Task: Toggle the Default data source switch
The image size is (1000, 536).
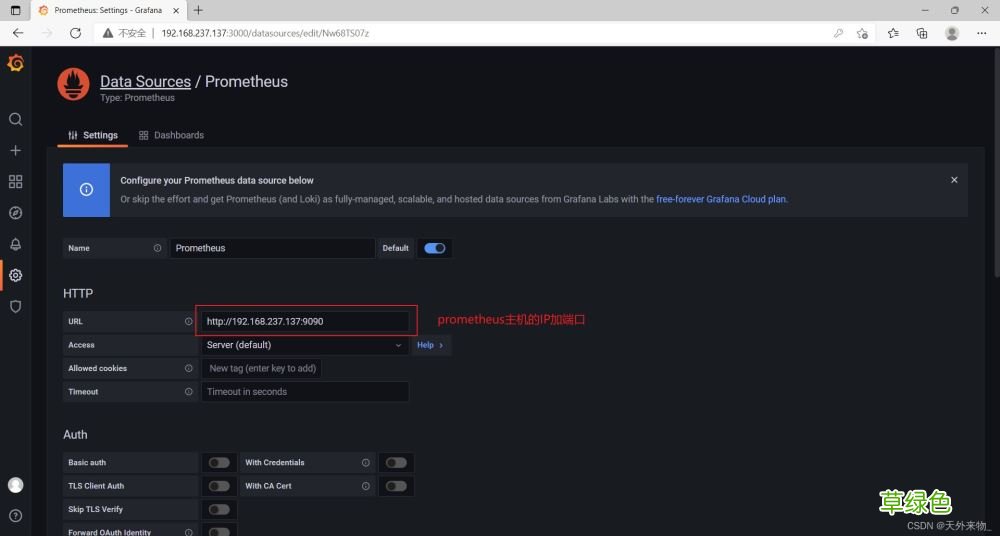Action: click(435, 248)
